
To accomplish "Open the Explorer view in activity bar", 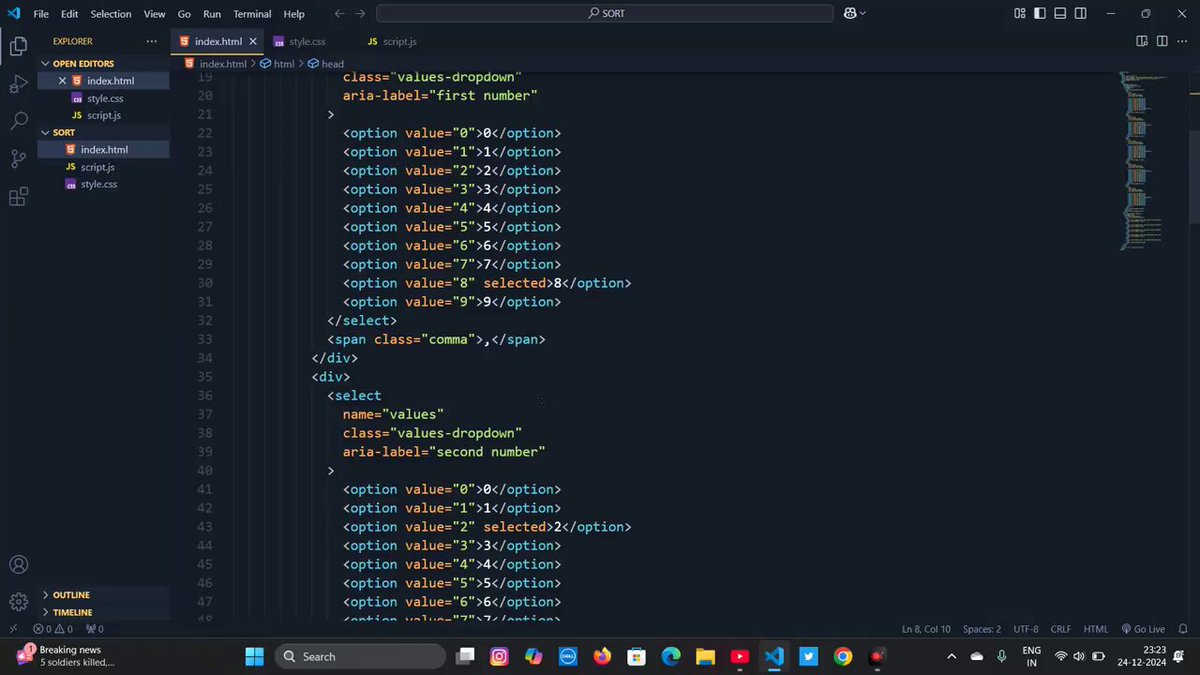I will pos(18,46).
